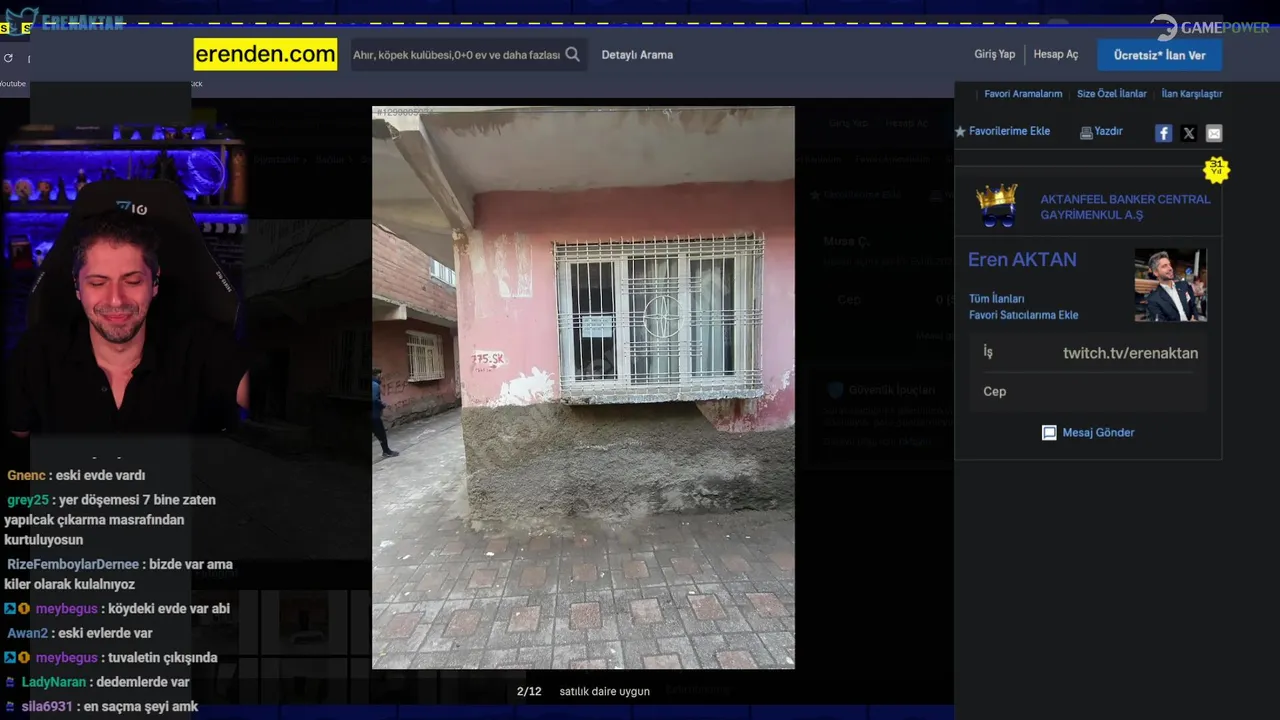Add listing via Favorilerime Ekle star
Screen dimensions: 1280x720
(960, 131)
